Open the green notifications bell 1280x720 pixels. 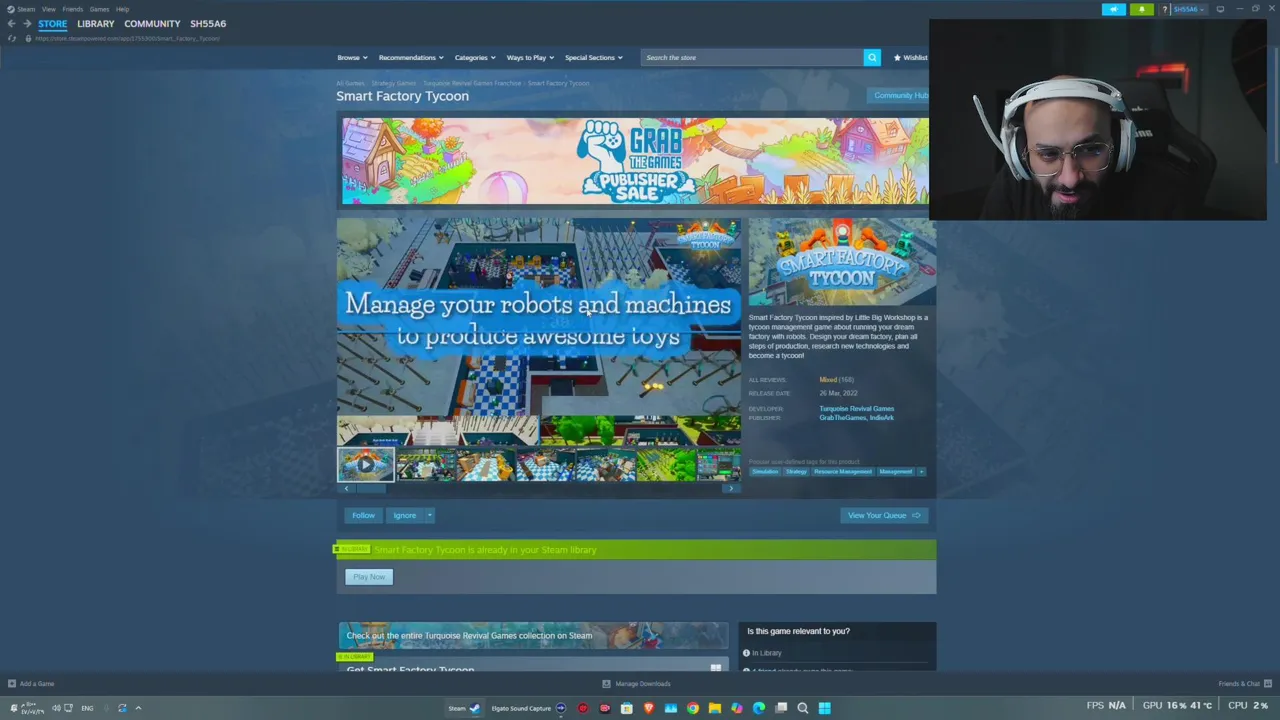(1141, 9)
